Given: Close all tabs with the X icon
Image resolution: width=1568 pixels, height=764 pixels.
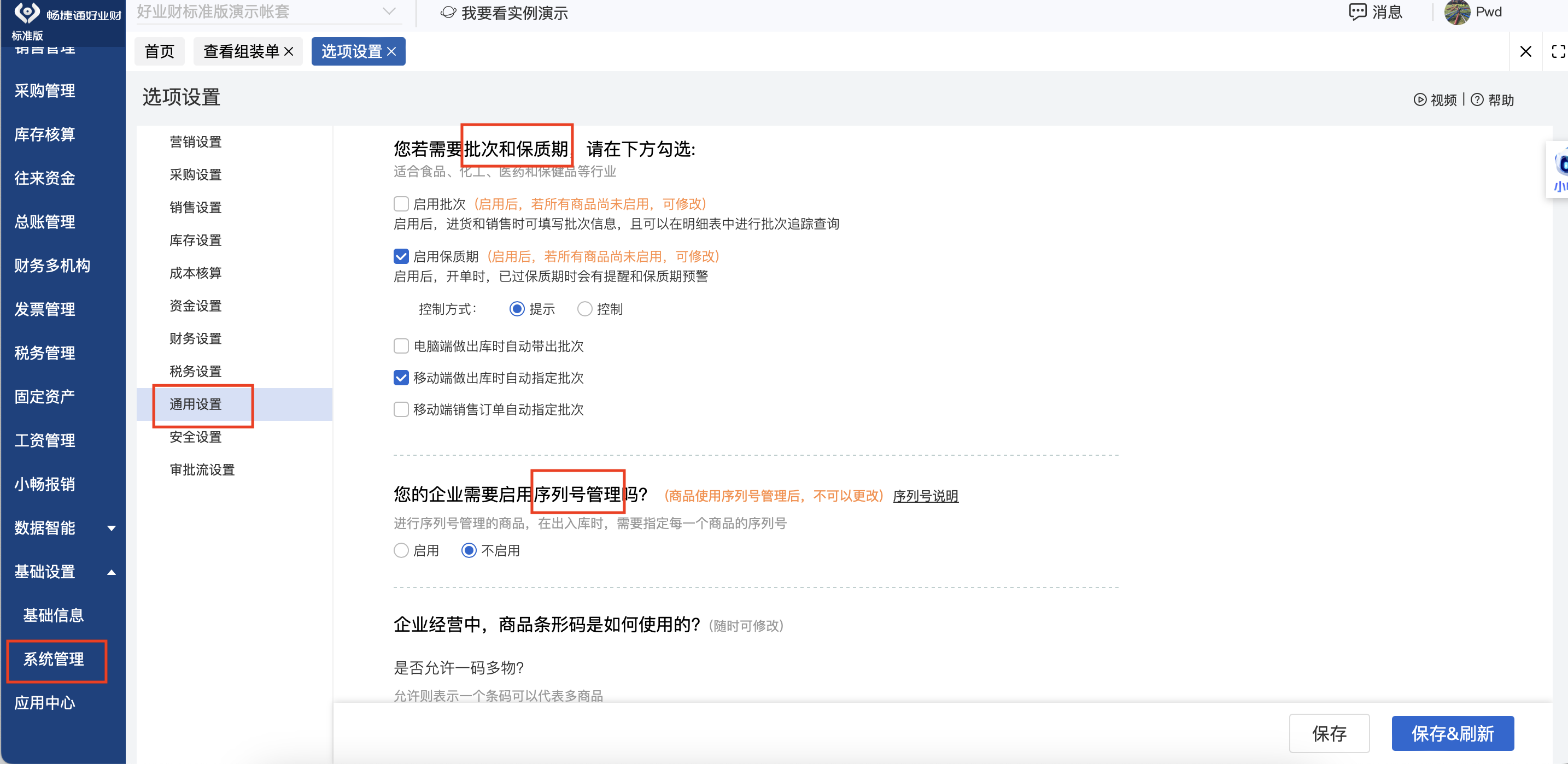Looking at the screenshot, I should click(x=1525, y=52).
